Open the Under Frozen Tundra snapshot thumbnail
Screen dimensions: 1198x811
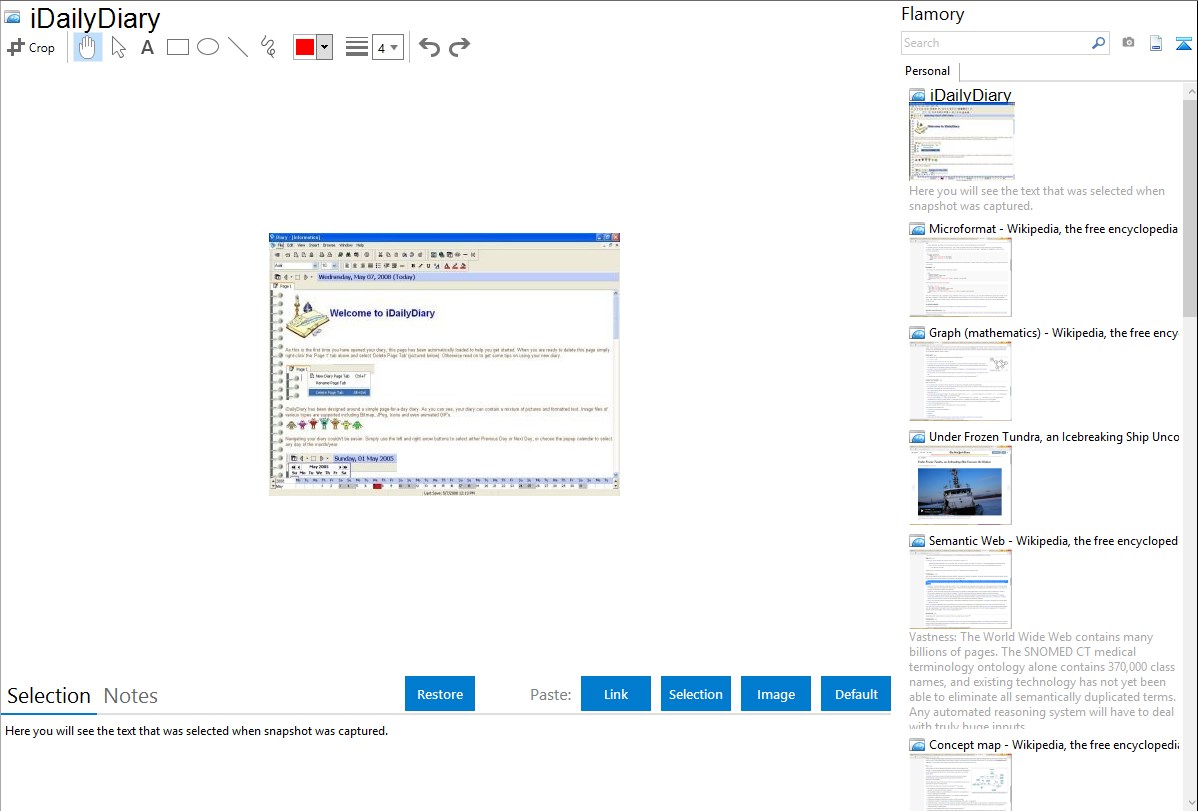coord(960,485)
